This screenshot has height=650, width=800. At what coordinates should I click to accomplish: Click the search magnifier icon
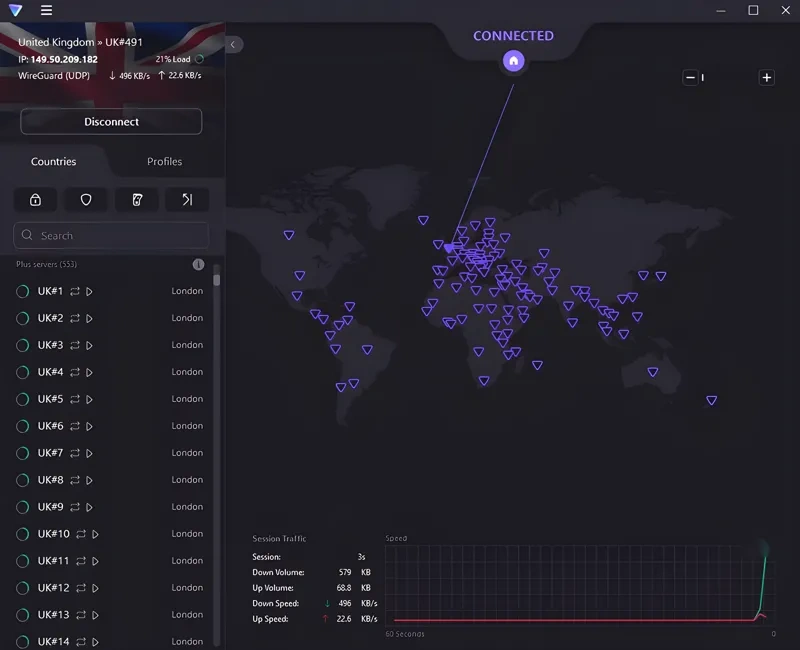(x=26, y=235)
